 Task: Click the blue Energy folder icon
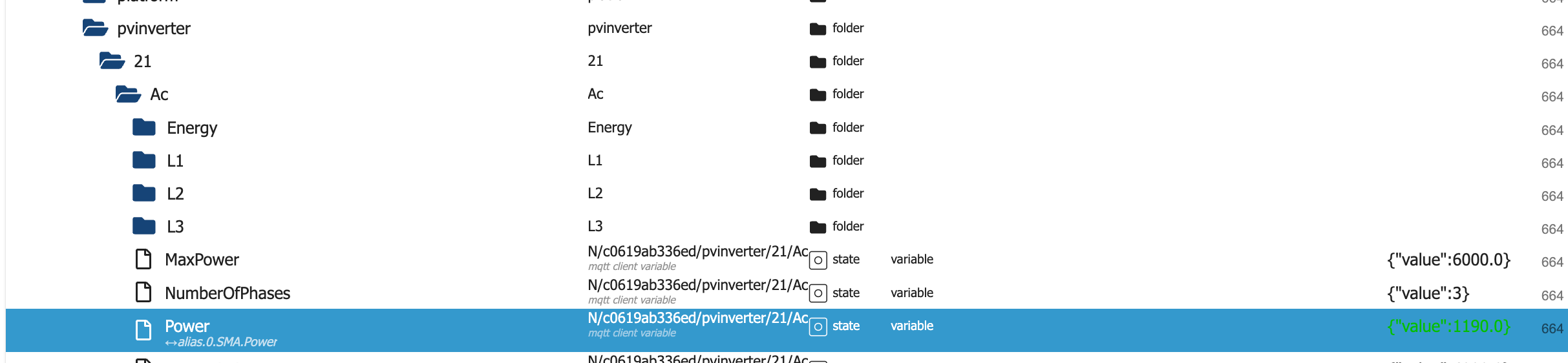pyautogui.click(x=144, y=127)
